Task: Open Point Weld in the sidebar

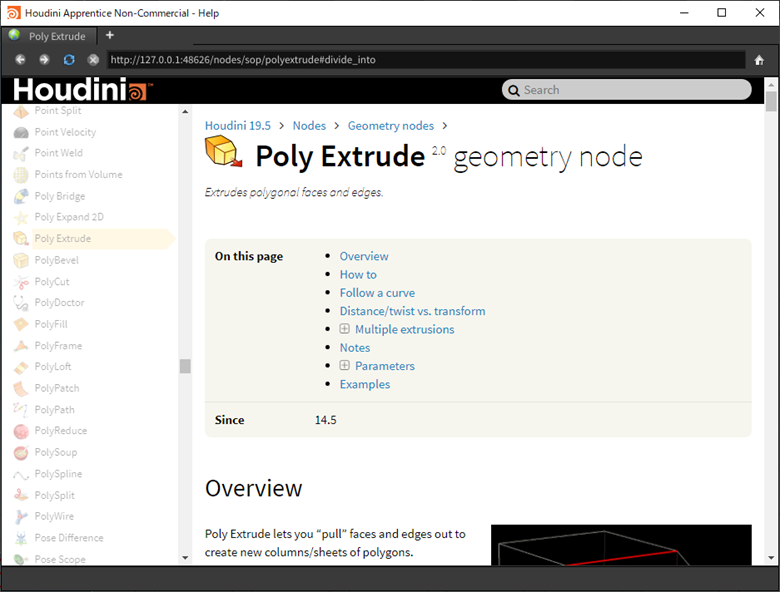Action: coord(59,153)
